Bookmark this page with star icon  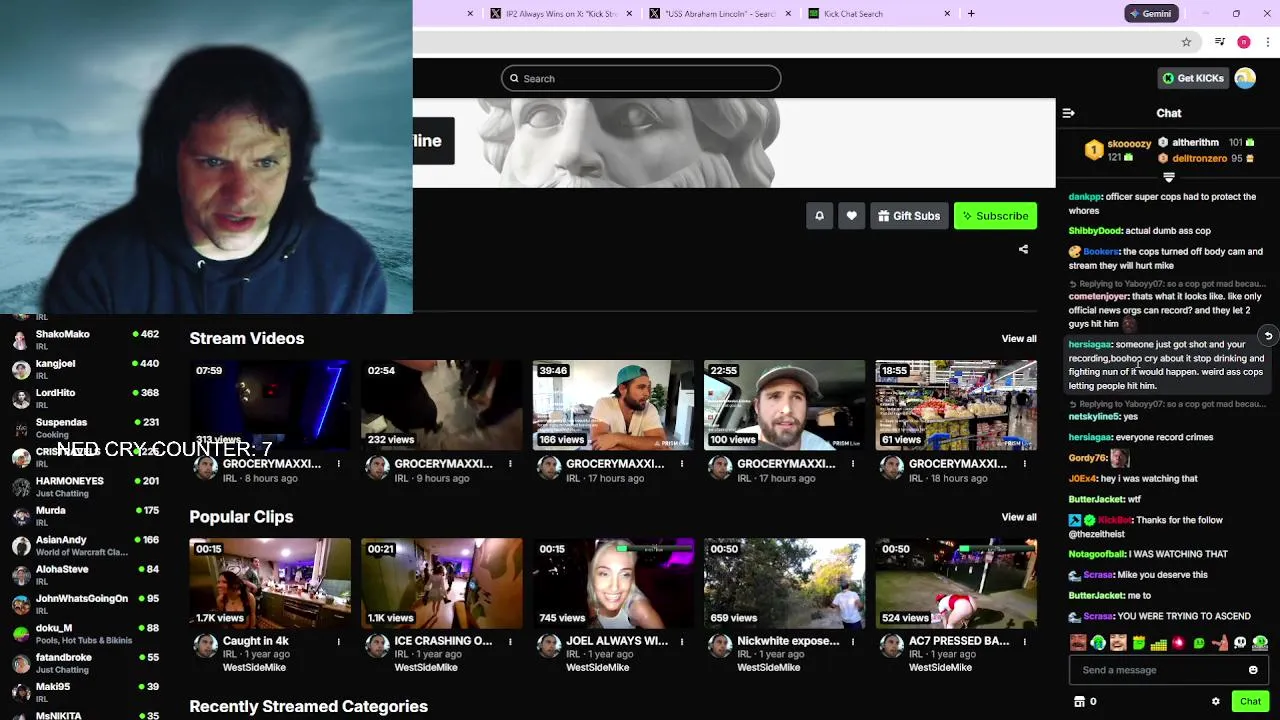[x=1186, y=42]
